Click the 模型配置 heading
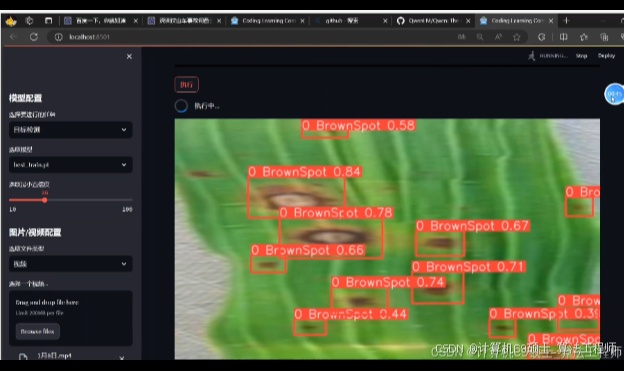The width and height of the screenshot is (624, 371). 25,98
